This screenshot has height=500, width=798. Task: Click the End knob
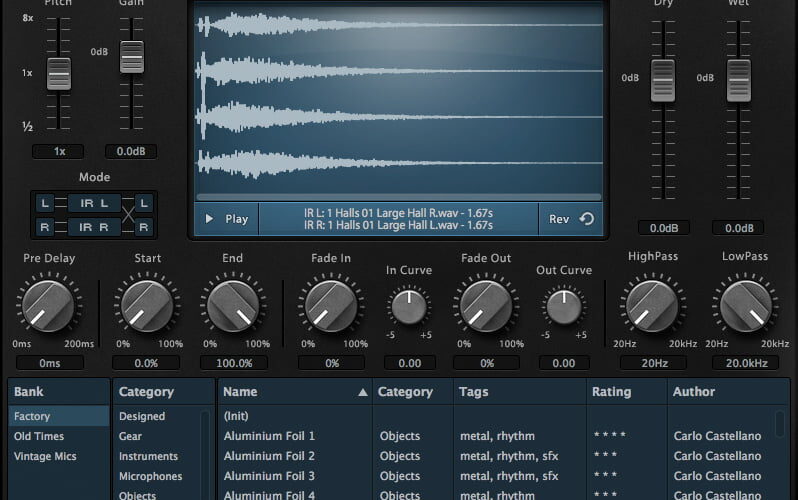click(232, 306)
